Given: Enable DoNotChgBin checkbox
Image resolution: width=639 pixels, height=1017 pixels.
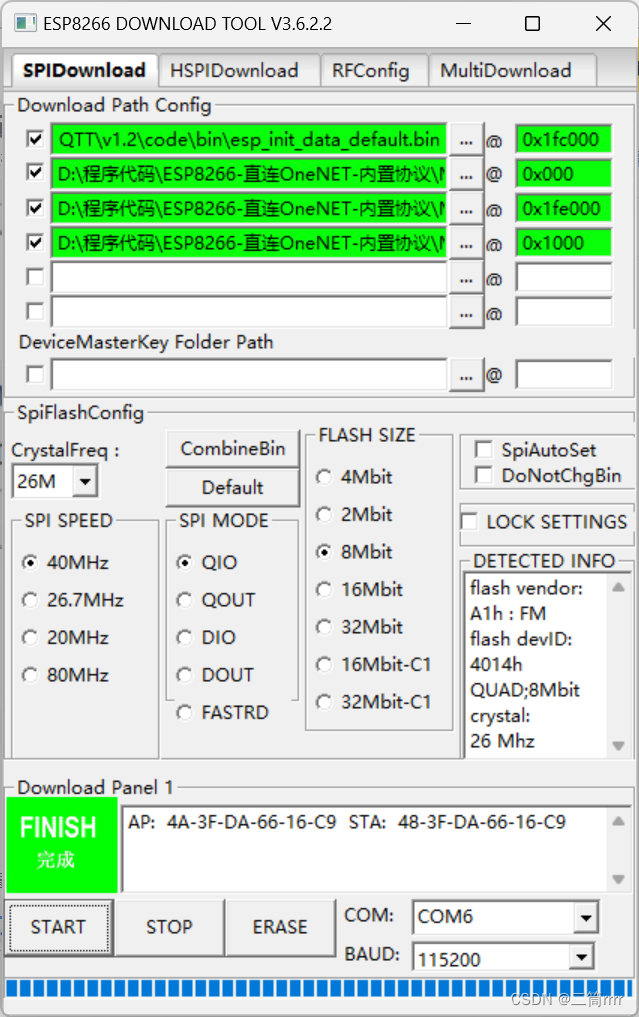Looking at the screenshot, I should pyautogui.click(x=483, y=475).
